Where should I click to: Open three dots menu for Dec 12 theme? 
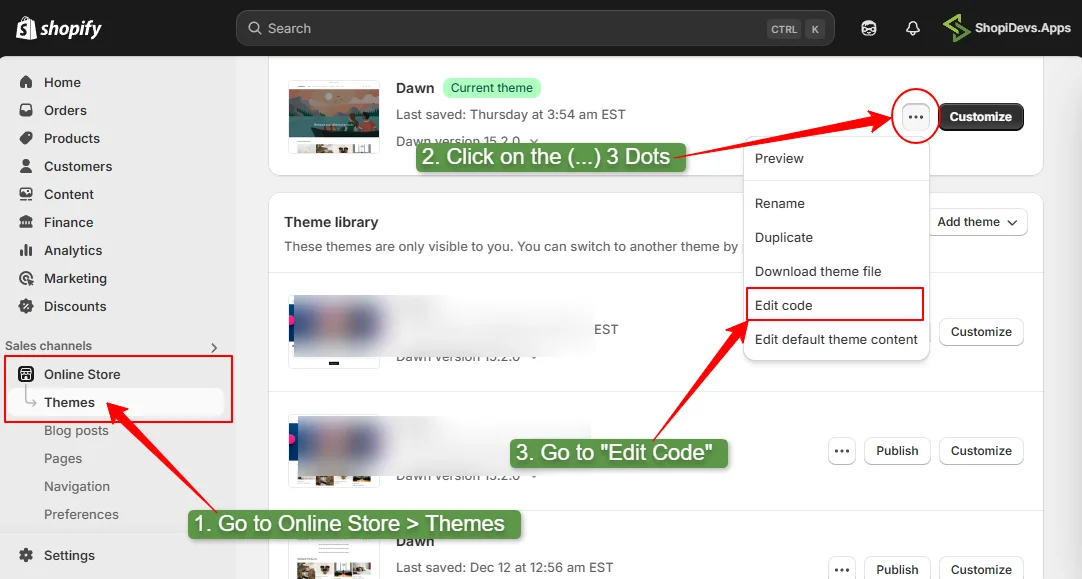pos(842,569)
